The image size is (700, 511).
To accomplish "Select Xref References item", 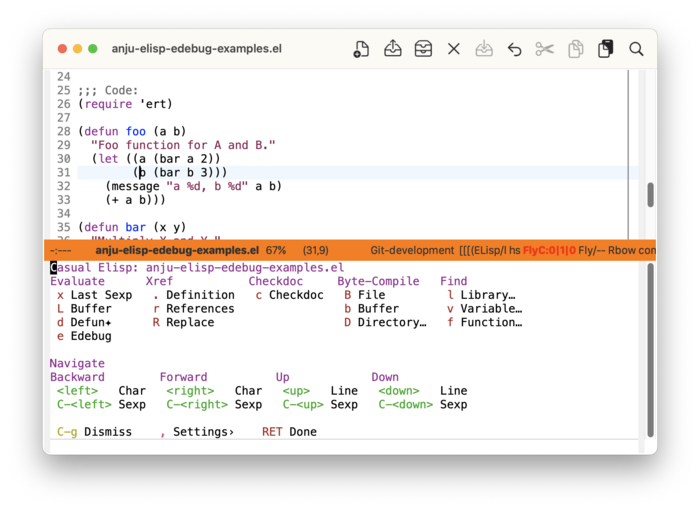I will (x=194, y=309).
